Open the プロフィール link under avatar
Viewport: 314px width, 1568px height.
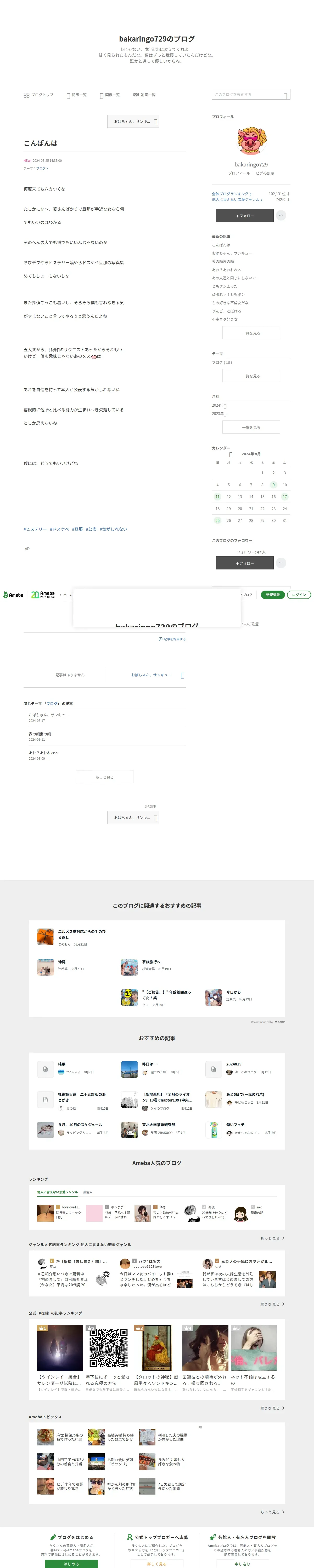[239, 173]
